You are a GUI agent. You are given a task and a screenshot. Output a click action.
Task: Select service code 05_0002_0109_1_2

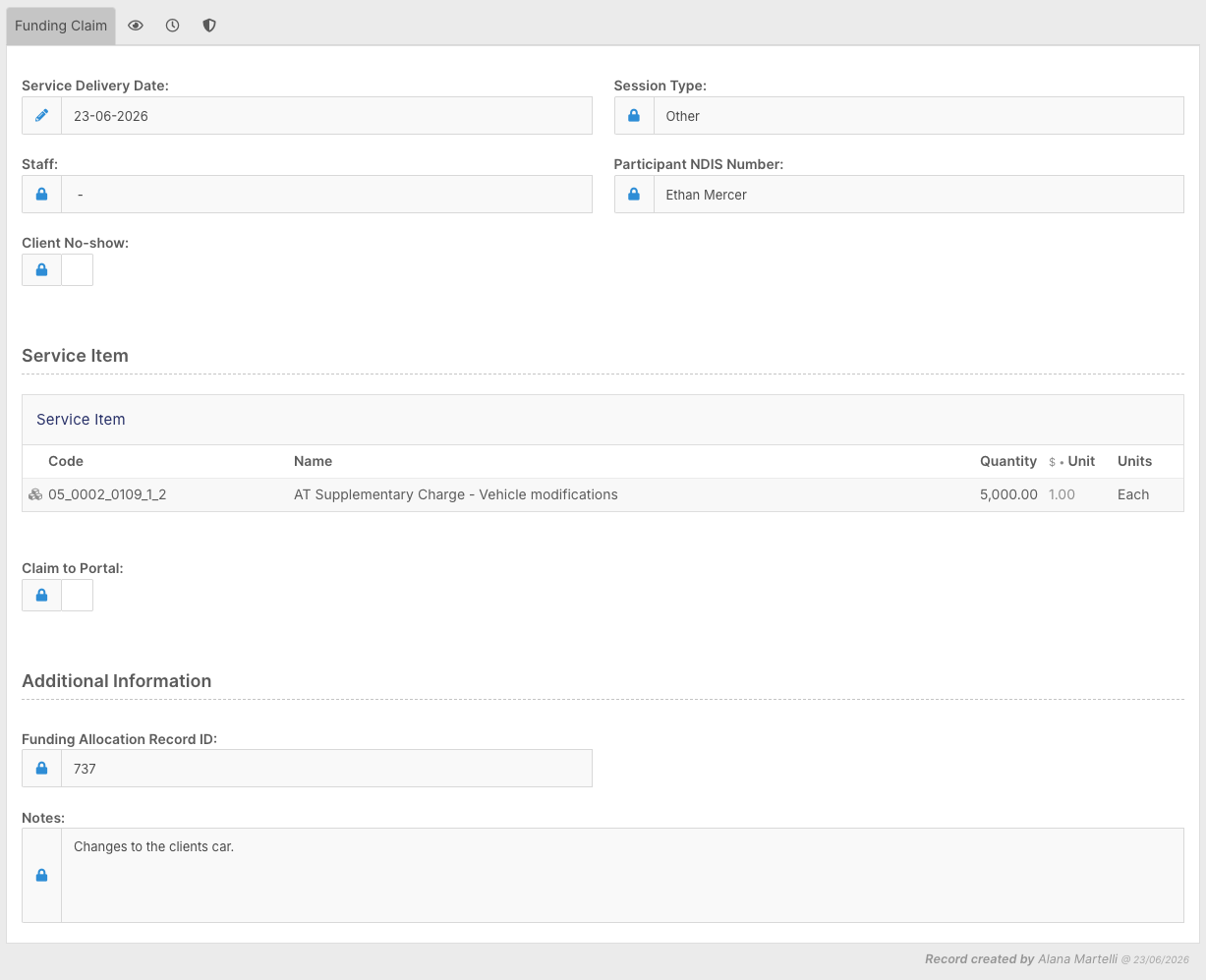(x=107, y=494)
